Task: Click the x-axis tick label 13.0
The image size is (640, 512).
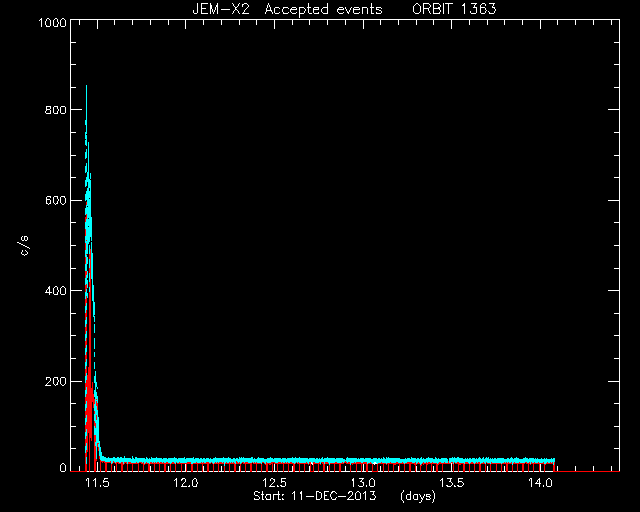Action: [363, 483]
